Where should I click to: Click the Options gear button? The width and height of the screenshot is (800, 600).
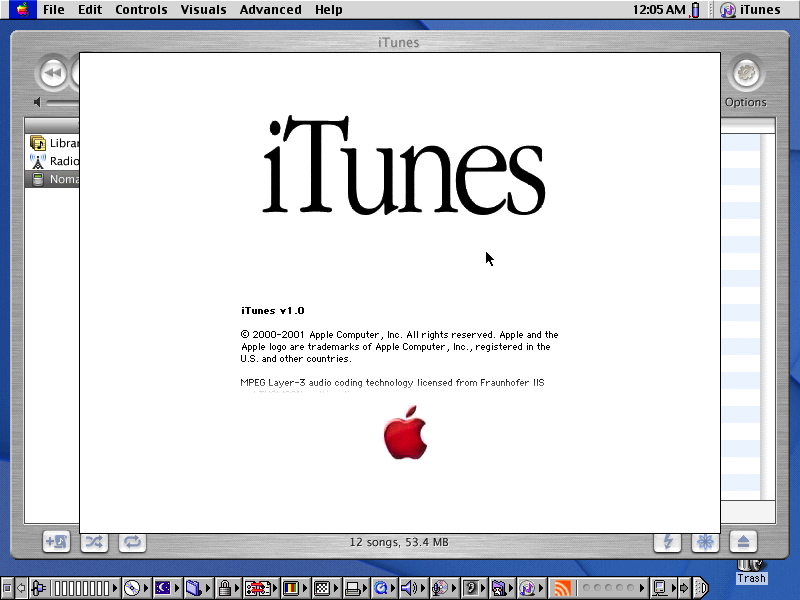pyautogui.click(x=746, y=73)
